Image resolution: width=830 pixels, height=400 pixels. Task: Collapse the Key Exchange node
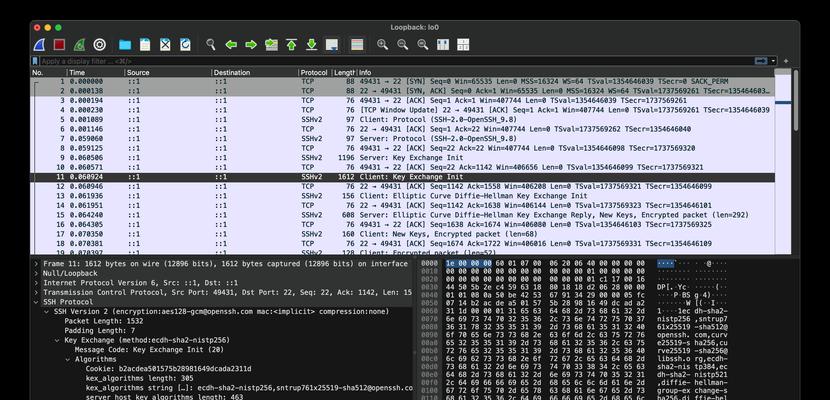[57, 340]
